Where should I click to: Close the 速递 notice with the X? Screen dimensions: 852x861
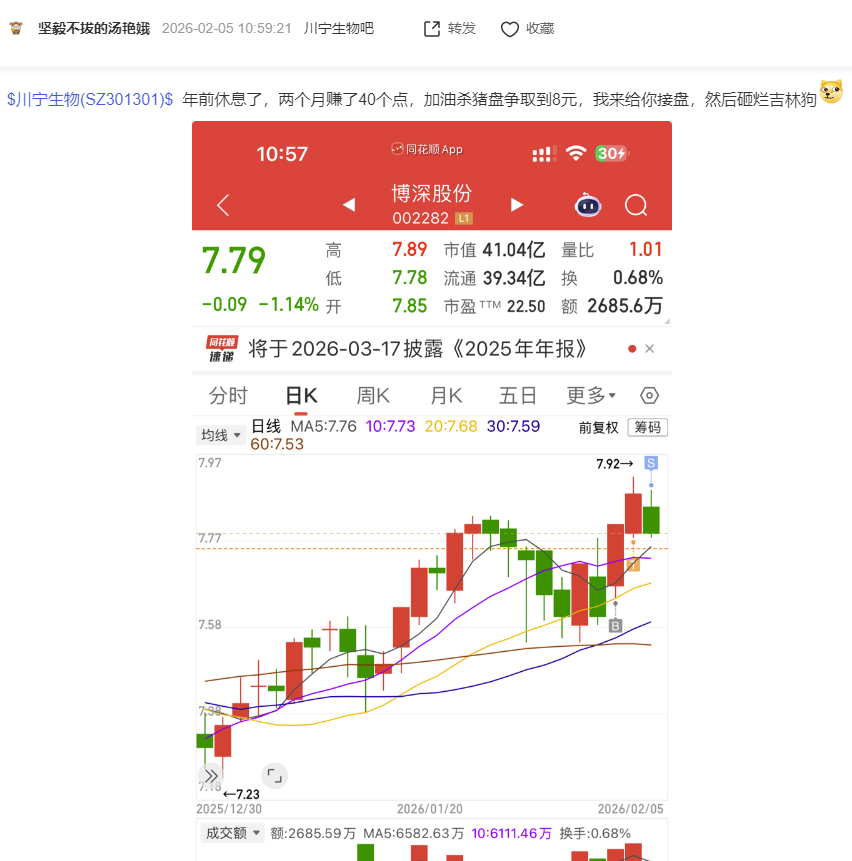(x=649, y=349)
